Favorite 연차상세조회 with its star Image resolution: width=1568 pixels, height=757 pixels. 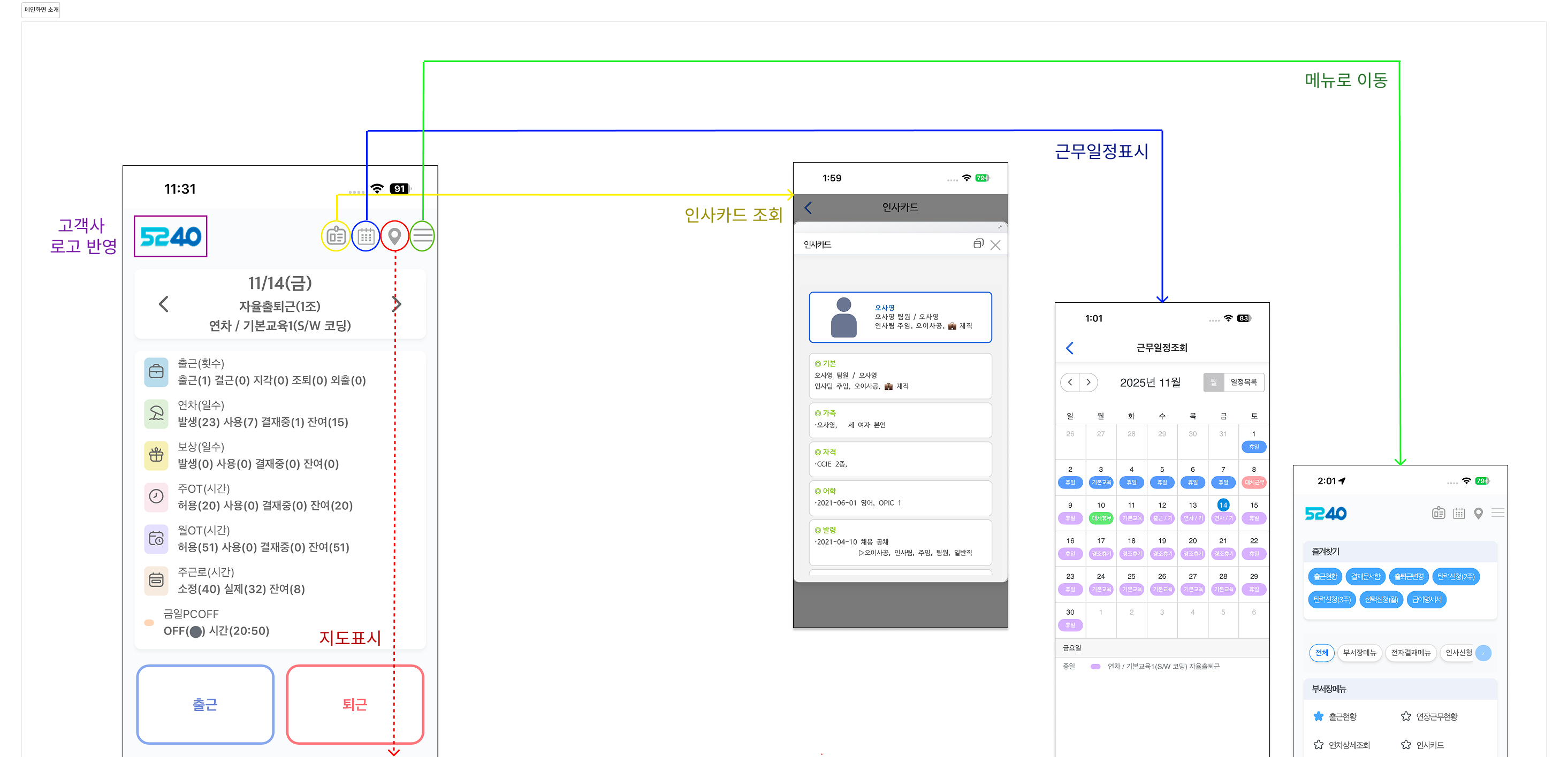pos(1319,744)
